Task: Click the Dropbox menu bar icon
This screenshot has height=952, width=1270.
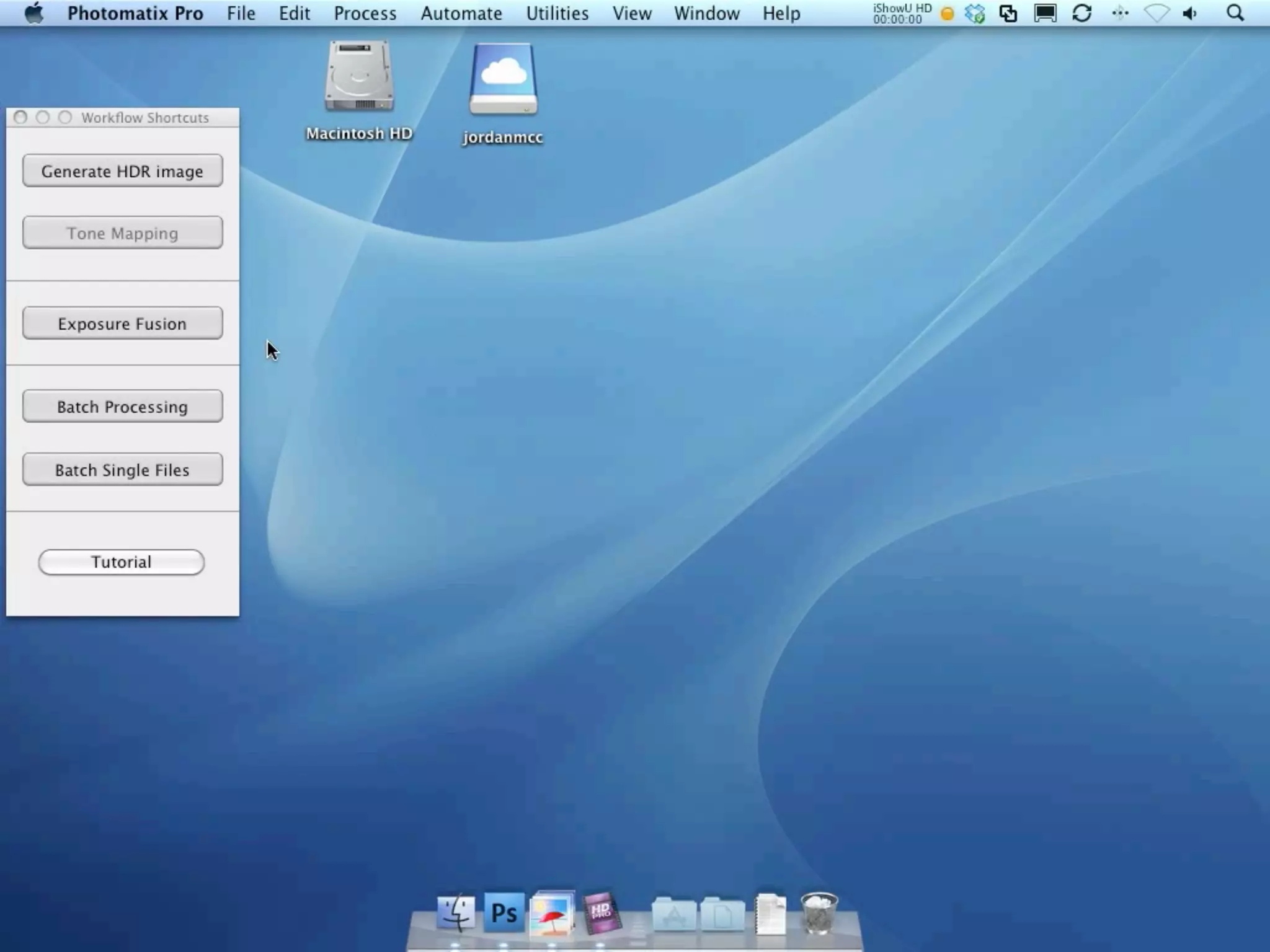Action: tap(975, 14)
